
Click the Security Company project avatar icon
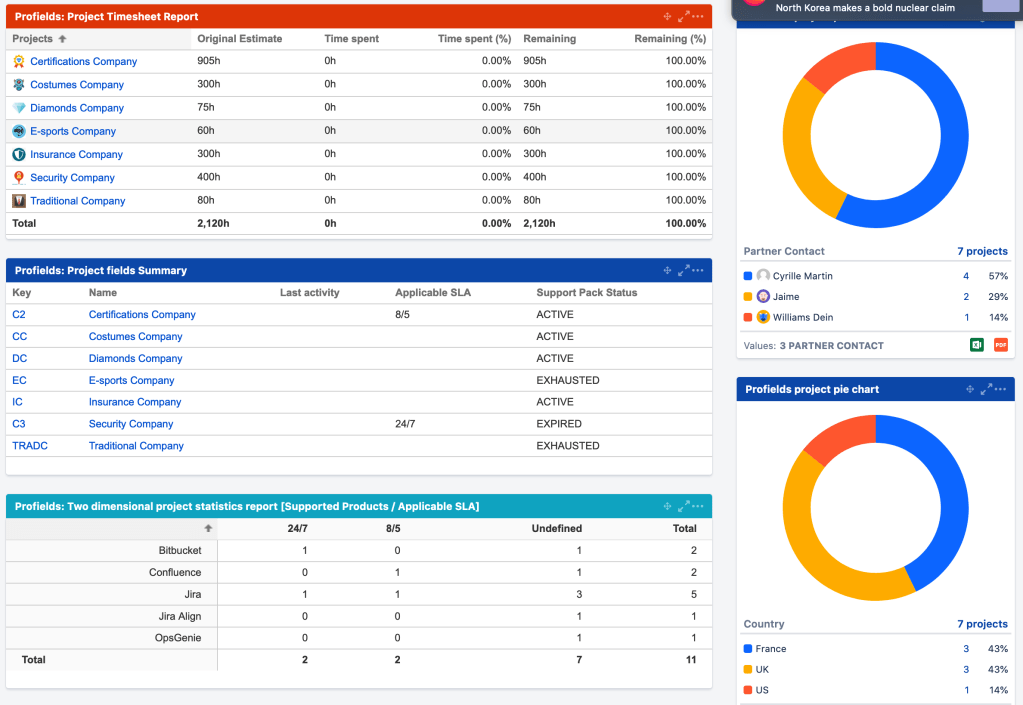click(x=19, y=178)
